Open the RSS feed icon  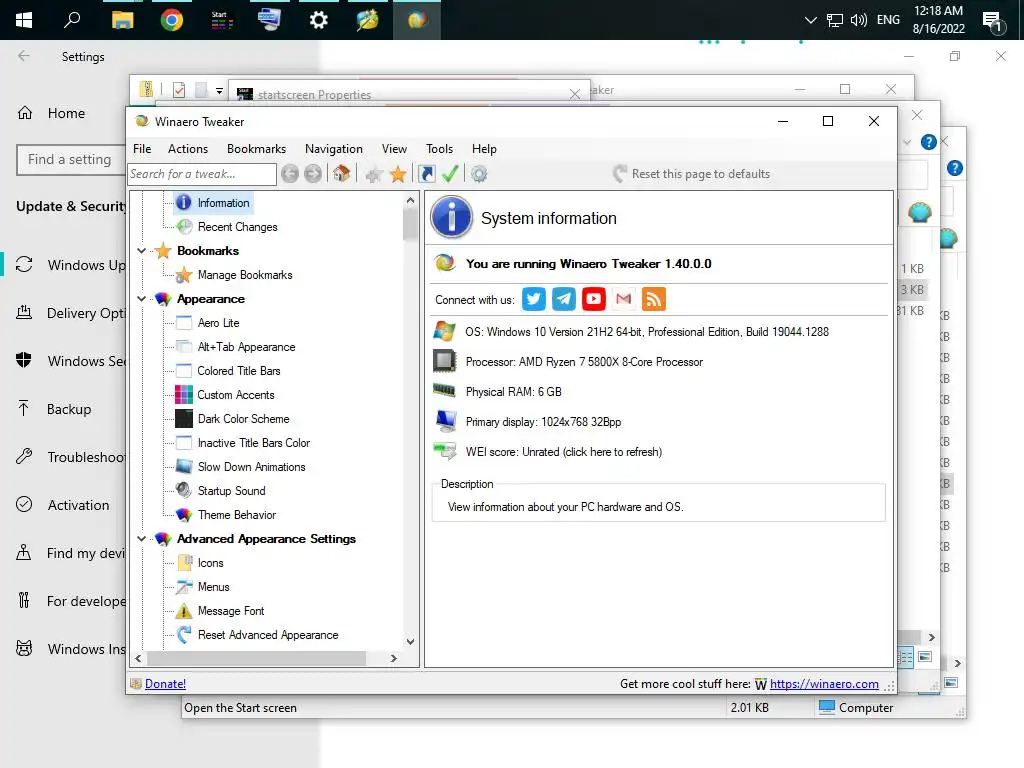pos(654,299)
